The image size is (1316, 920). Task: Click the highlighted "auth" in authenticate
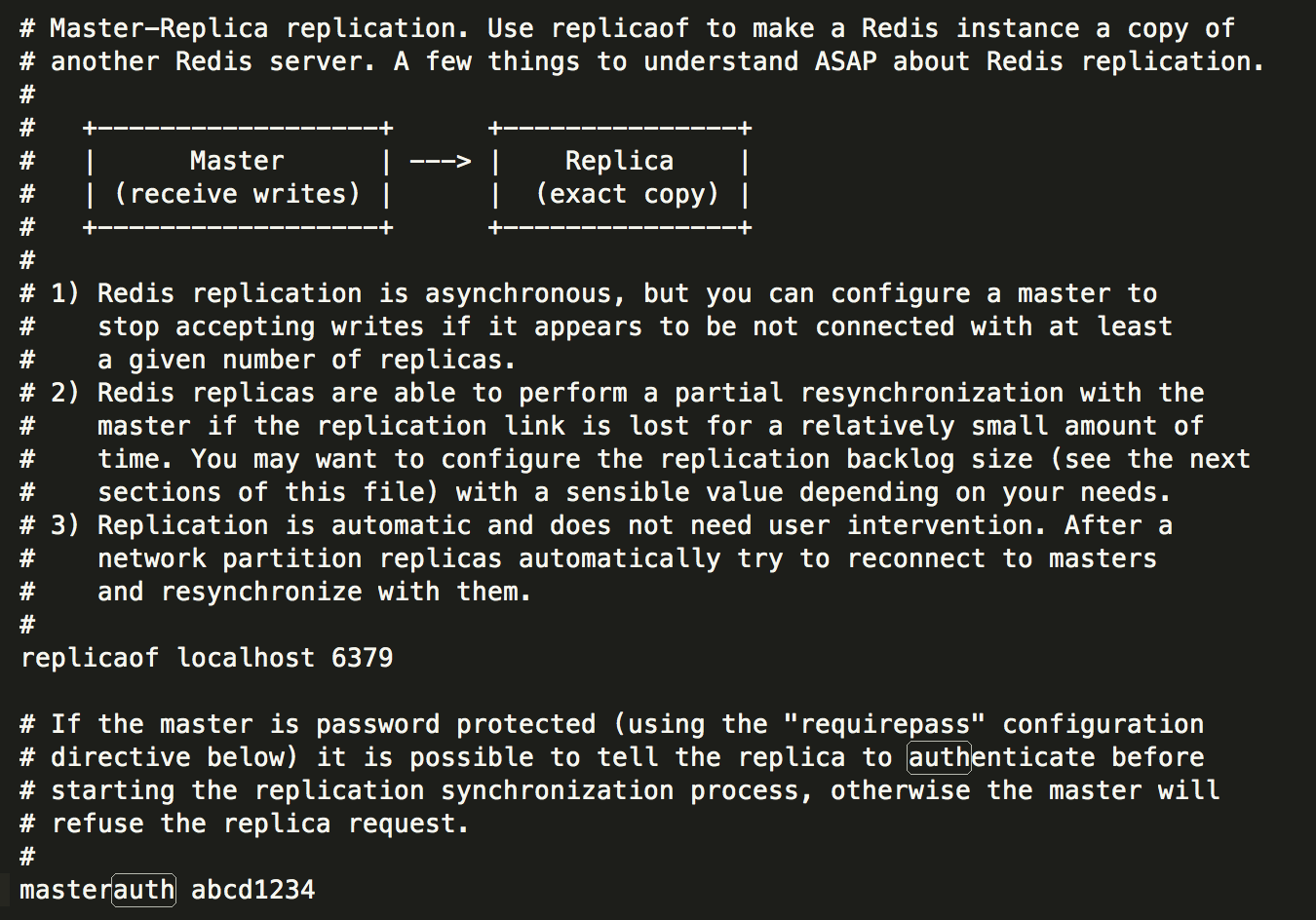point(939,757)
